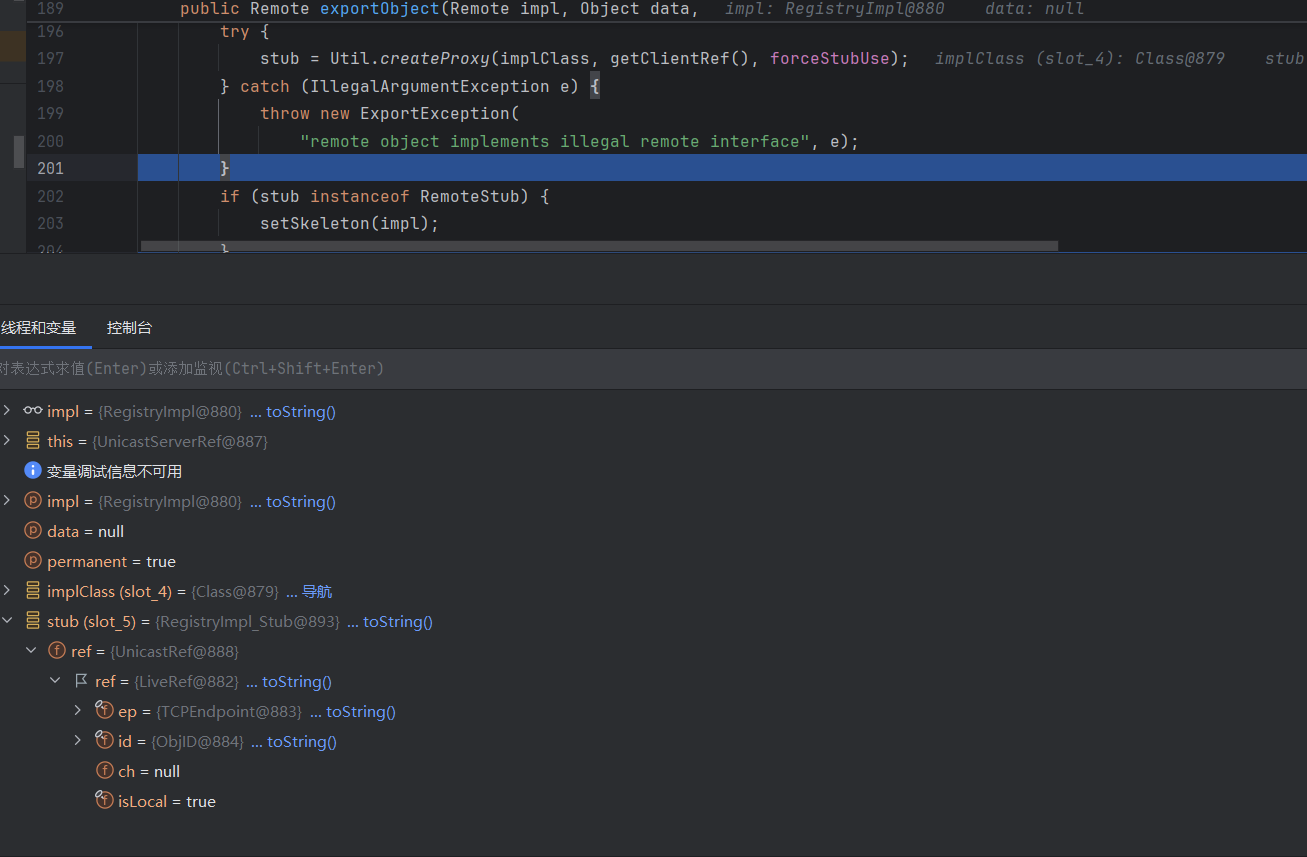Collapse the ref UnicastRef@888 node
The height and width of the screenshot is (857, 1307).
click(x=31, y=651)
